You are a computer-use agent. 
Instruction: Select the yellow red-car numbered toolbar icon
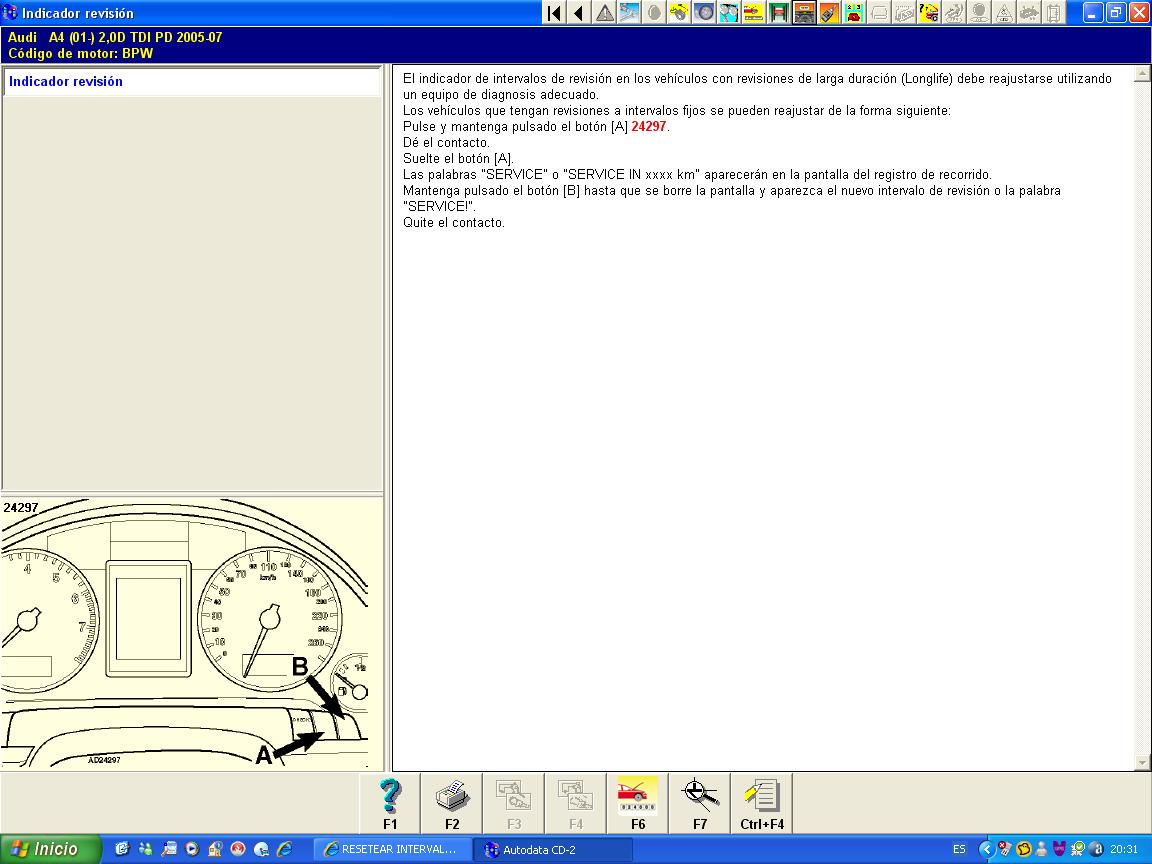click(x=854, y=12)
